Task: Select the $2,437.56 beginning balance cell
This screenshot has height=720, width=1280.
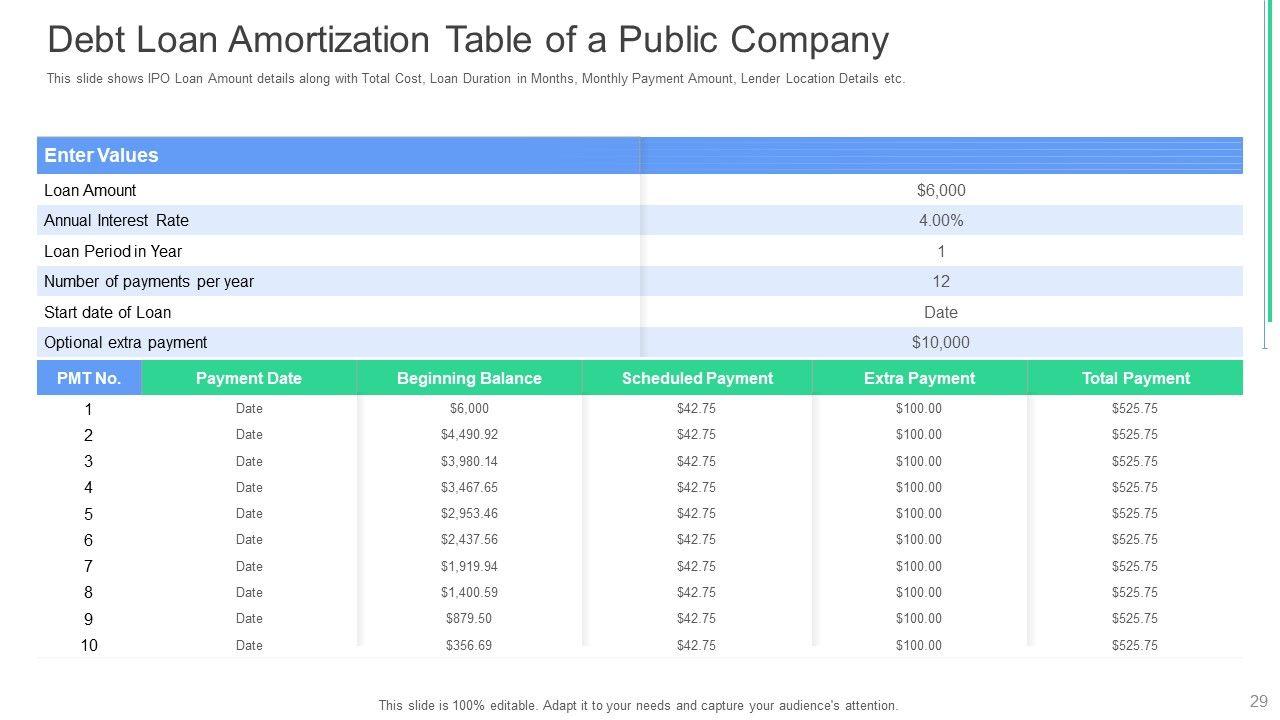Action: click(x=469, y=540)
